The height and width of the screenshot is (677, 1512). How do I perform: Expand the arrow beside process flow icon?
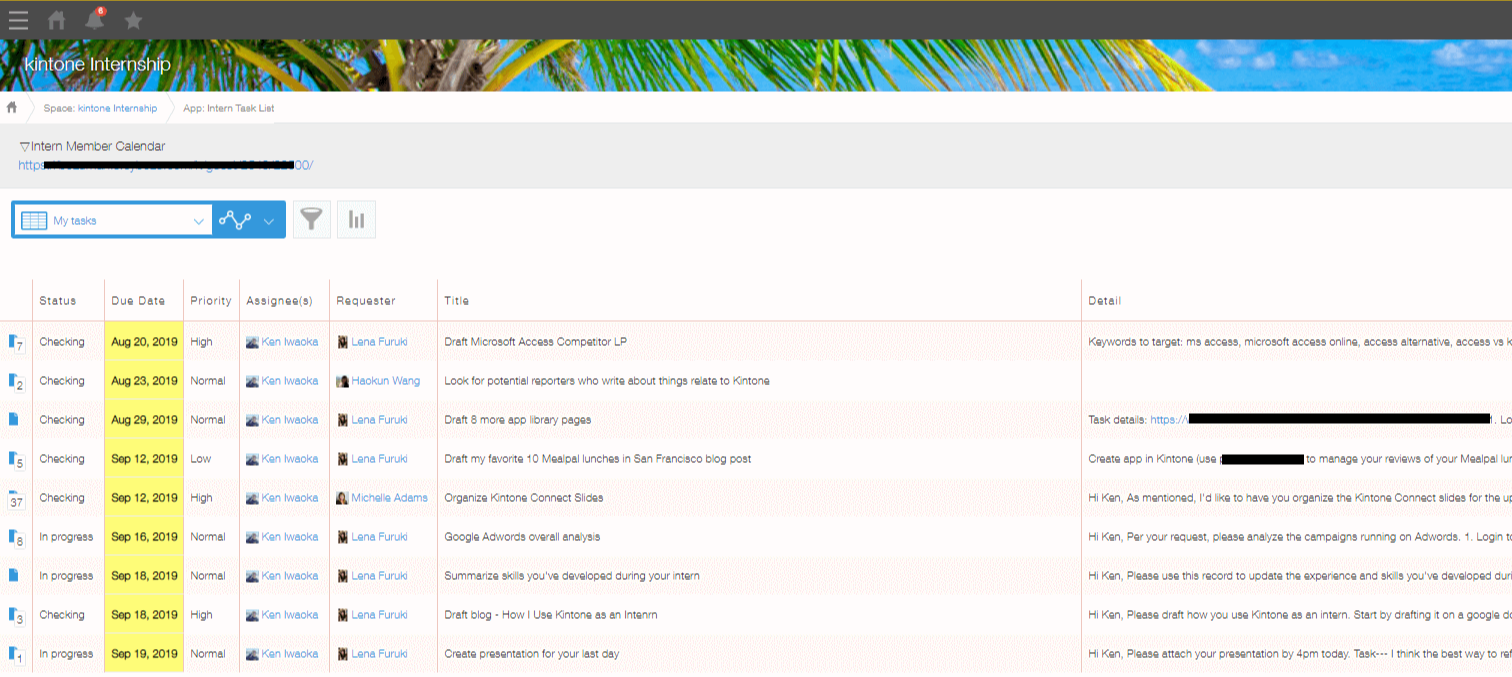269,221
